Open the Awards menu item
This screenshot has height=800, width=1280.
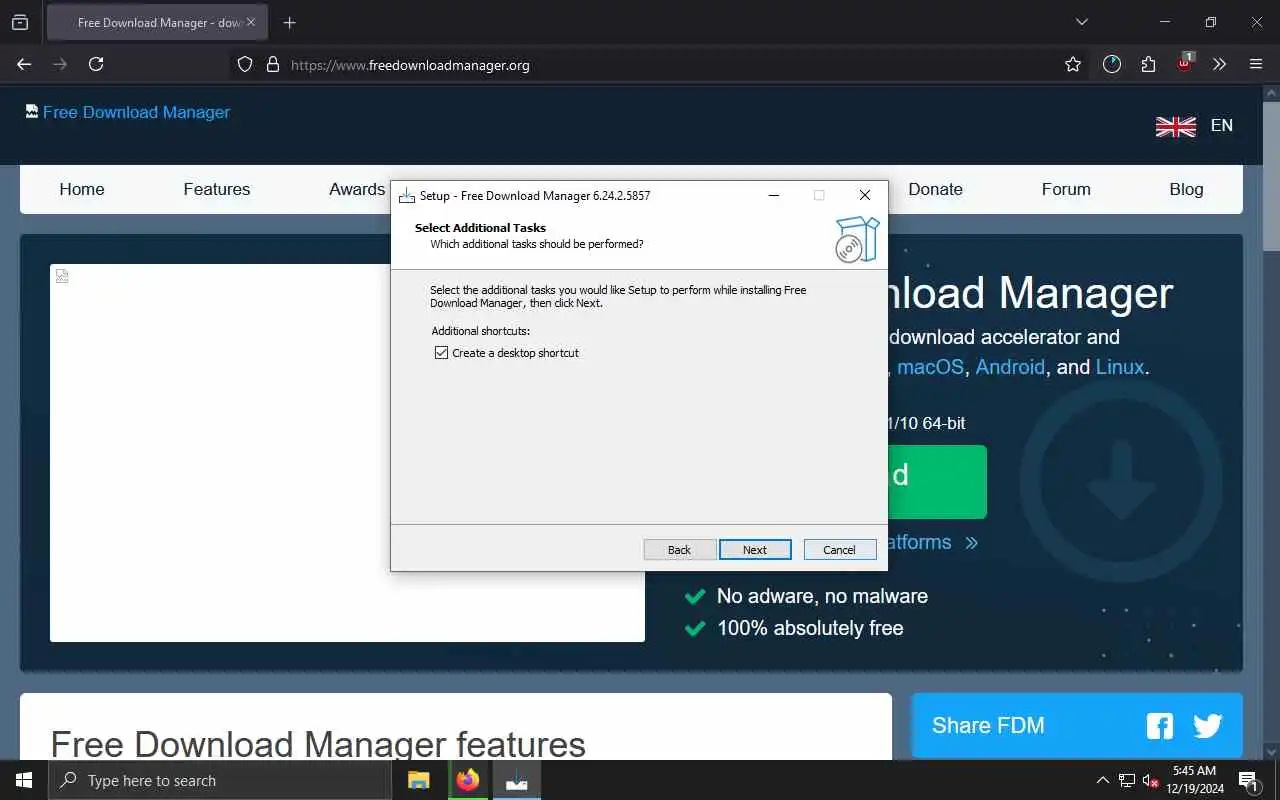tap(357, 189)
